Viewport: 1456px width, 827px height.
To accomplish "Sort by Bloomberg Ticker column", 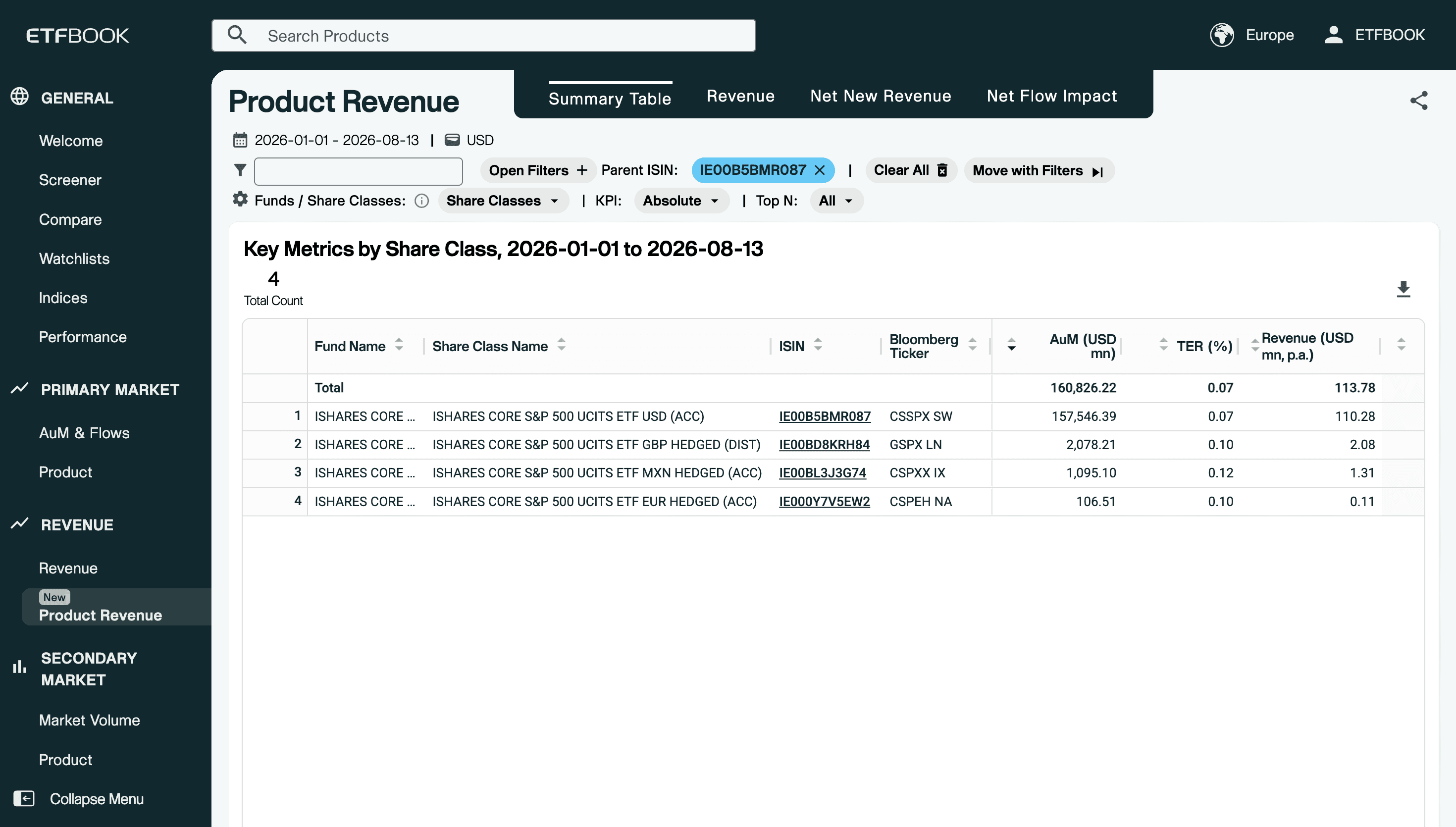I will click(x=972, y=345).
